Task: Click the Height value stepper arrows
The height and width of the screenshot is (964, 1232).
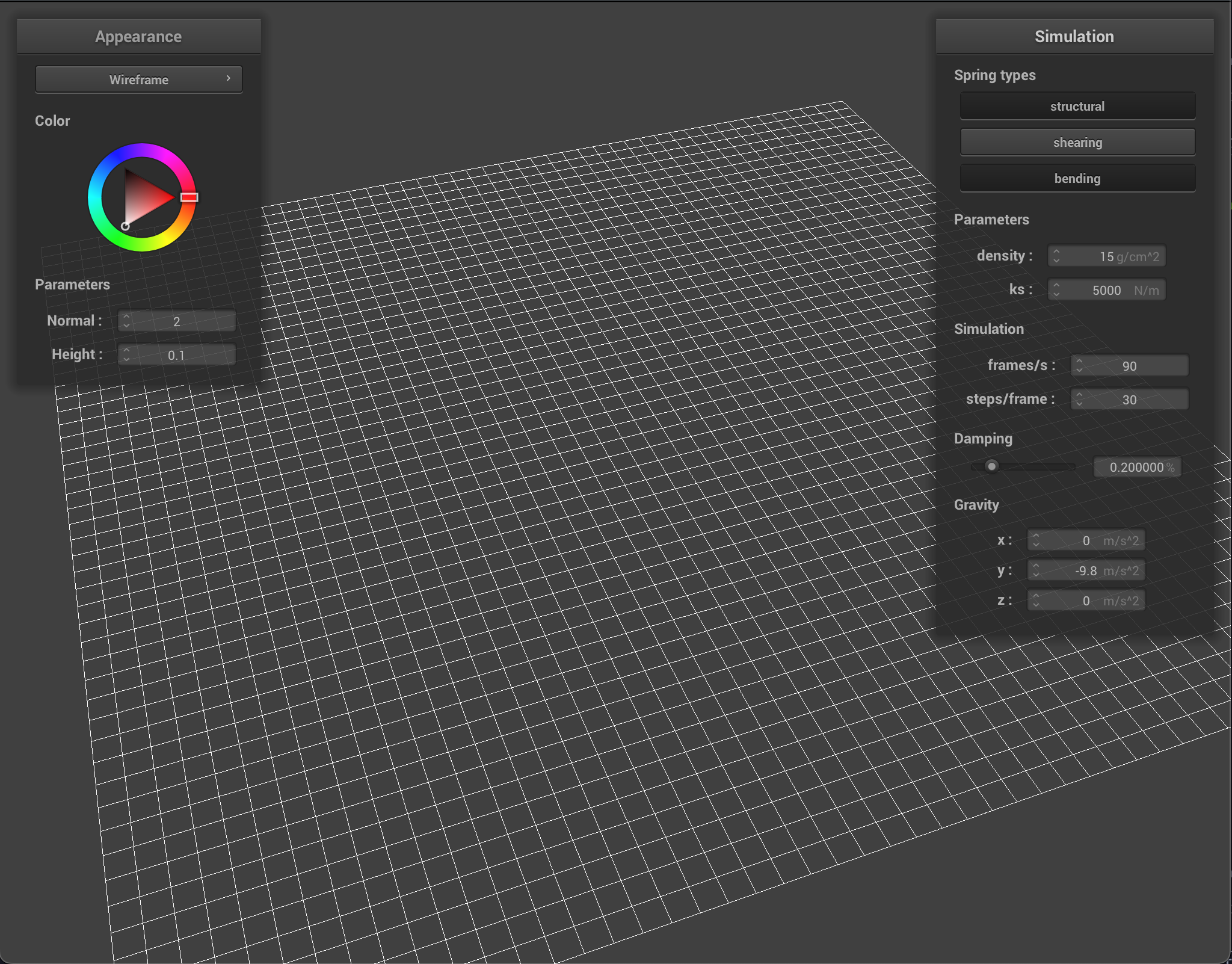Action: click(x=126, y=354)
